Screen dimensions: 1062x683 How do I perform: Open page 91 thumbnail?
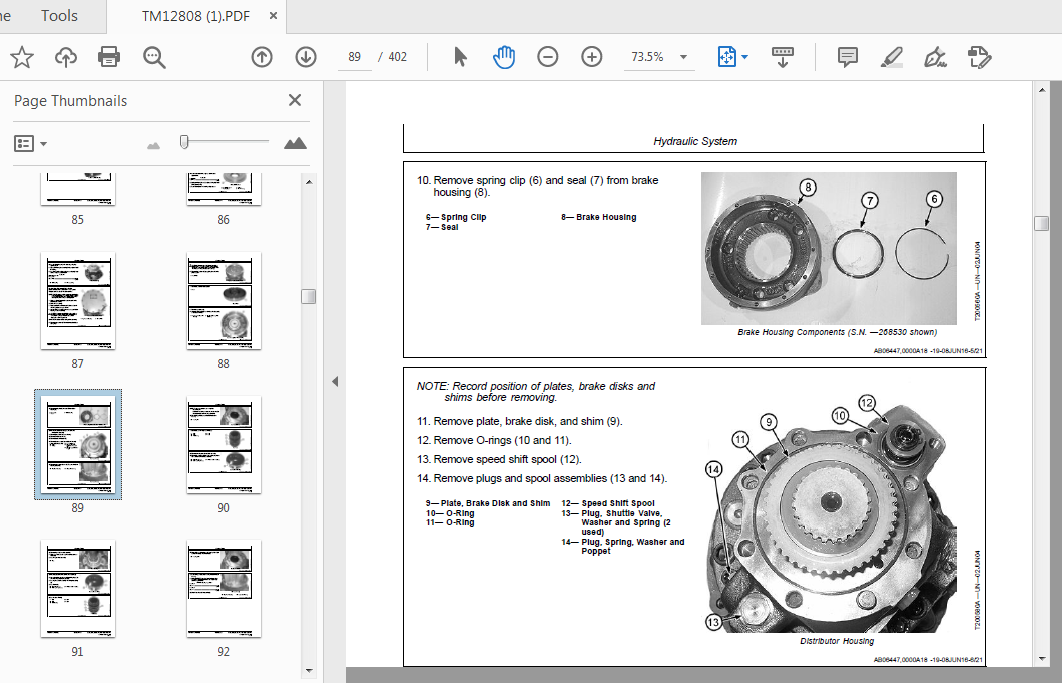point(78,589)
